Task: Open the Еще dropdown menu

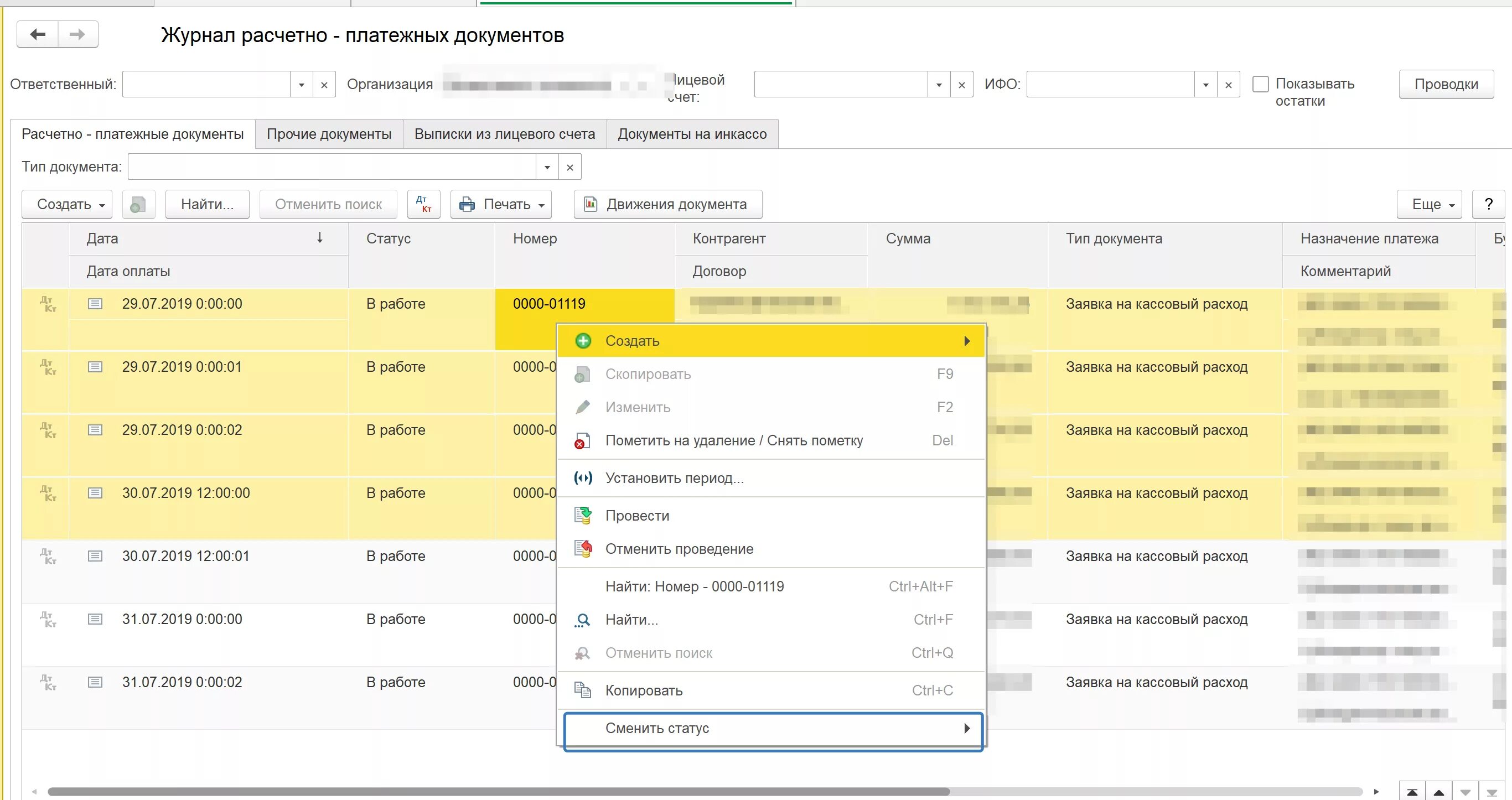Action: coord(1428,204)
